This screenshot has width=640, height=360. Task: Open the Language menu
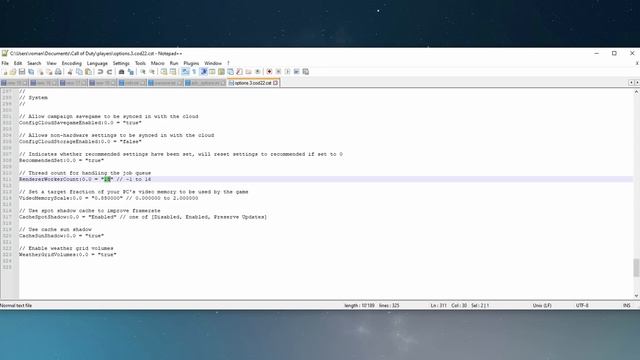97,63
